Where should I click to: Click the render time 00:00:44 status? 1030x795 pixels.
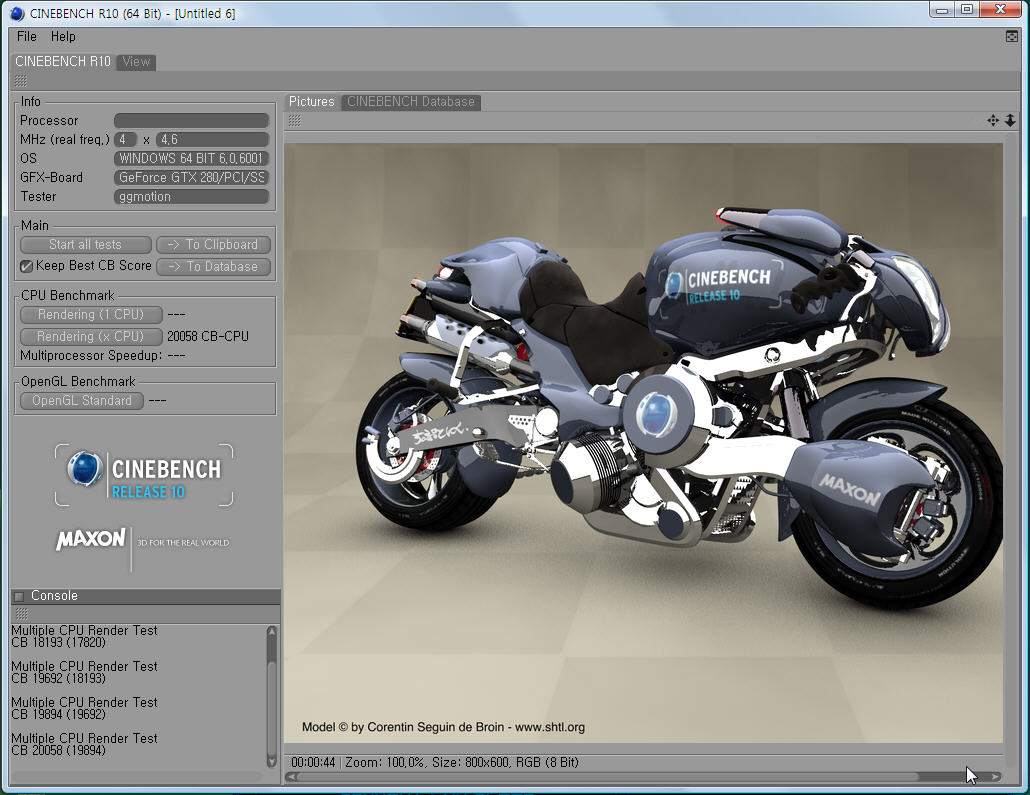pos(313,762)
